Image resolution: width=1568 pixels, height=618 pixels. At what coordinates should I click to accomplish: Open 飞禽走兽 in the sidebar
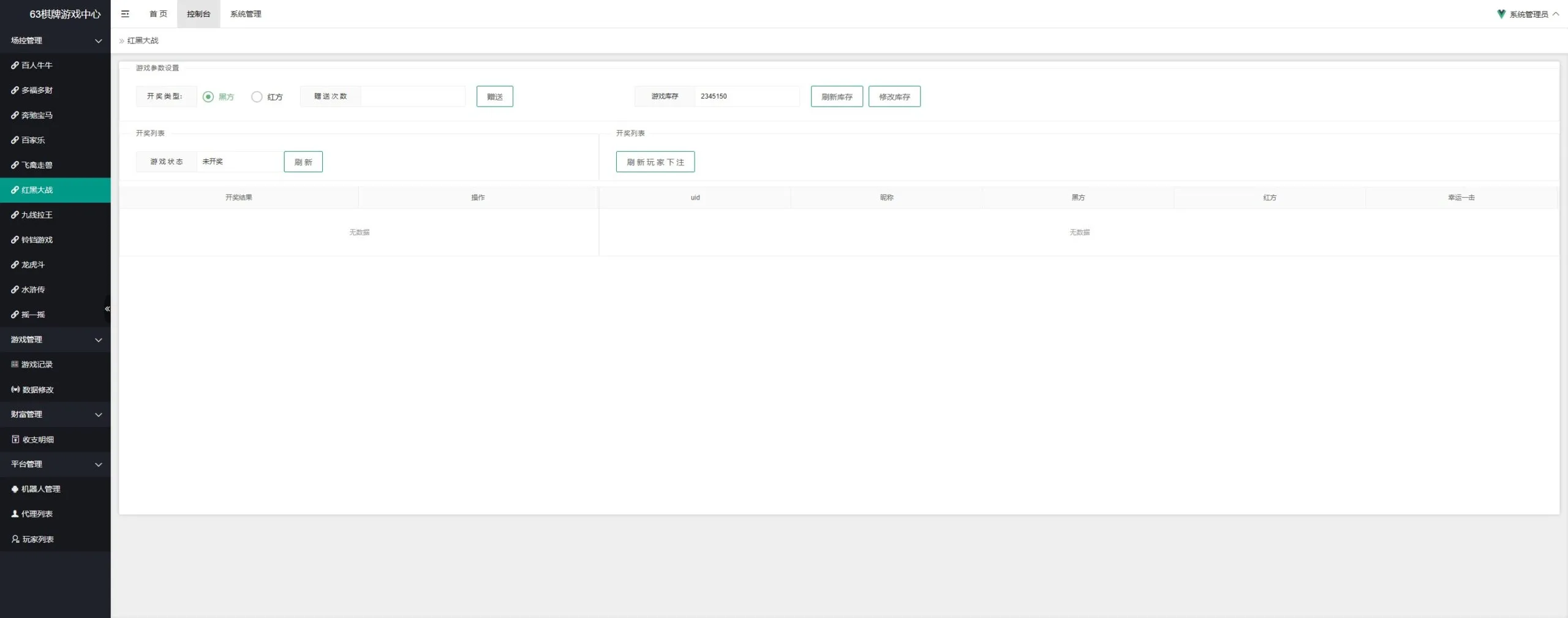click(55, 165)
